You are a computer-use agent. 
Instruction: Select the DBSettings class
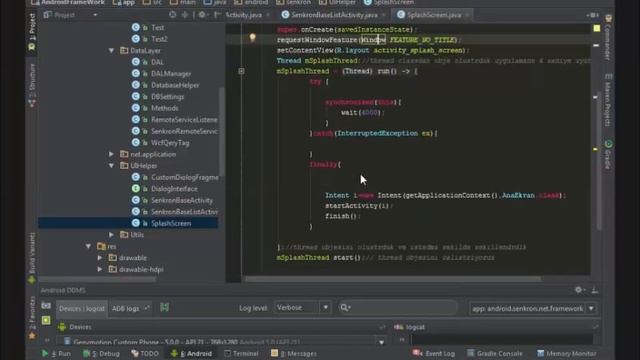coord(167,97)
